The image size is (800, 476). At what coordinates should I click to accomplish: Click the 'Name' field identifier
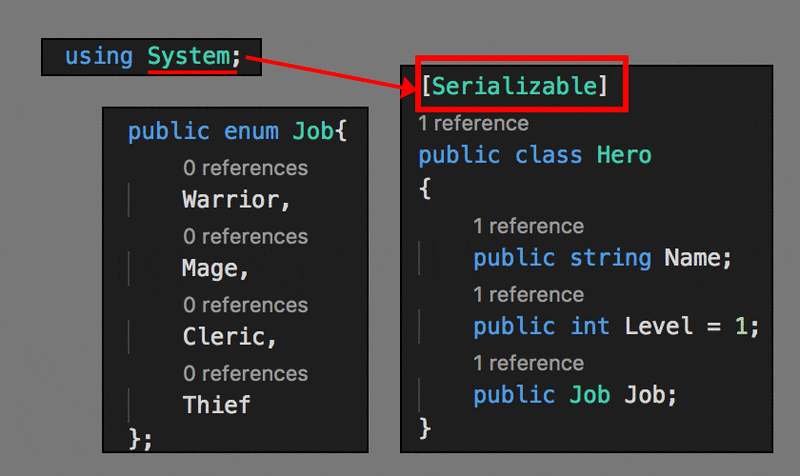692,258
